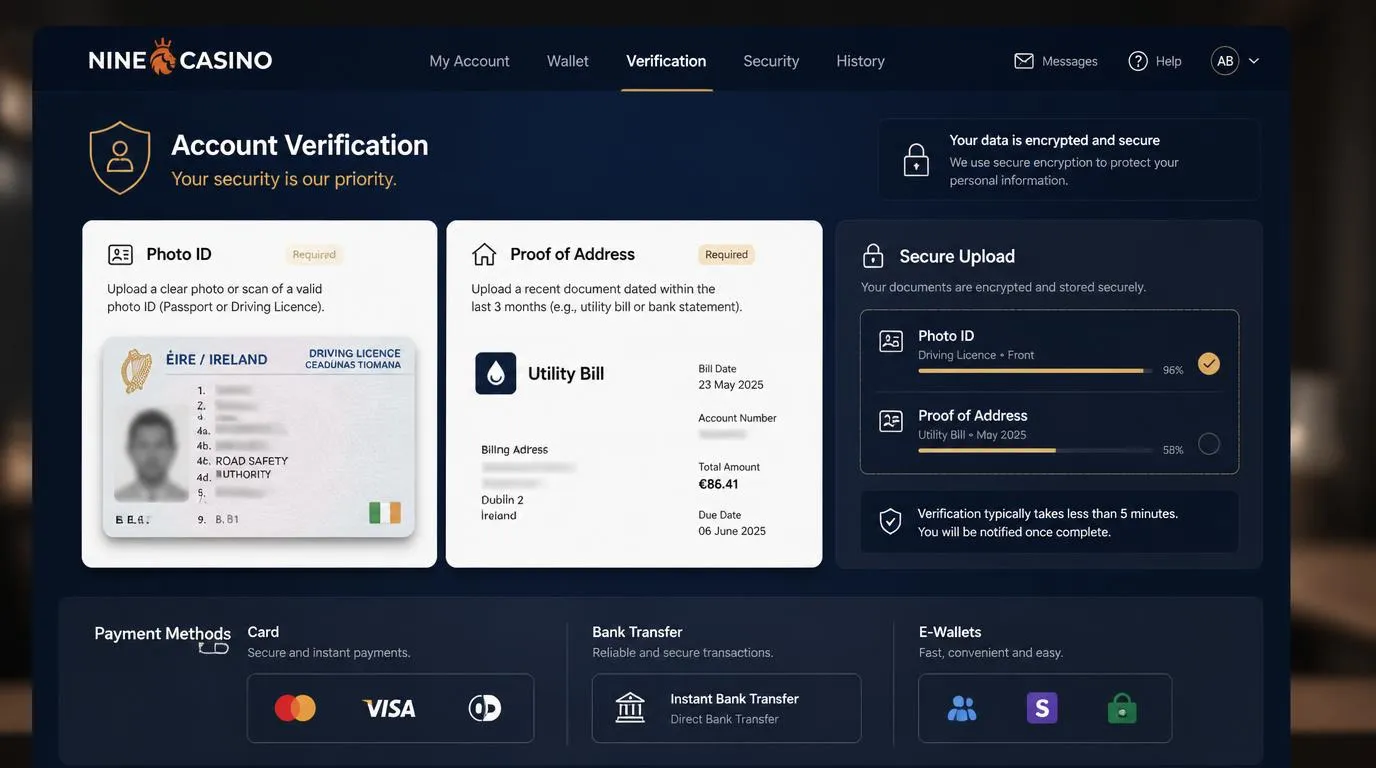The height and width of the screenshot is (768, 1376).
Task: Open the AB user avatar
Action: coord(1225,61)
